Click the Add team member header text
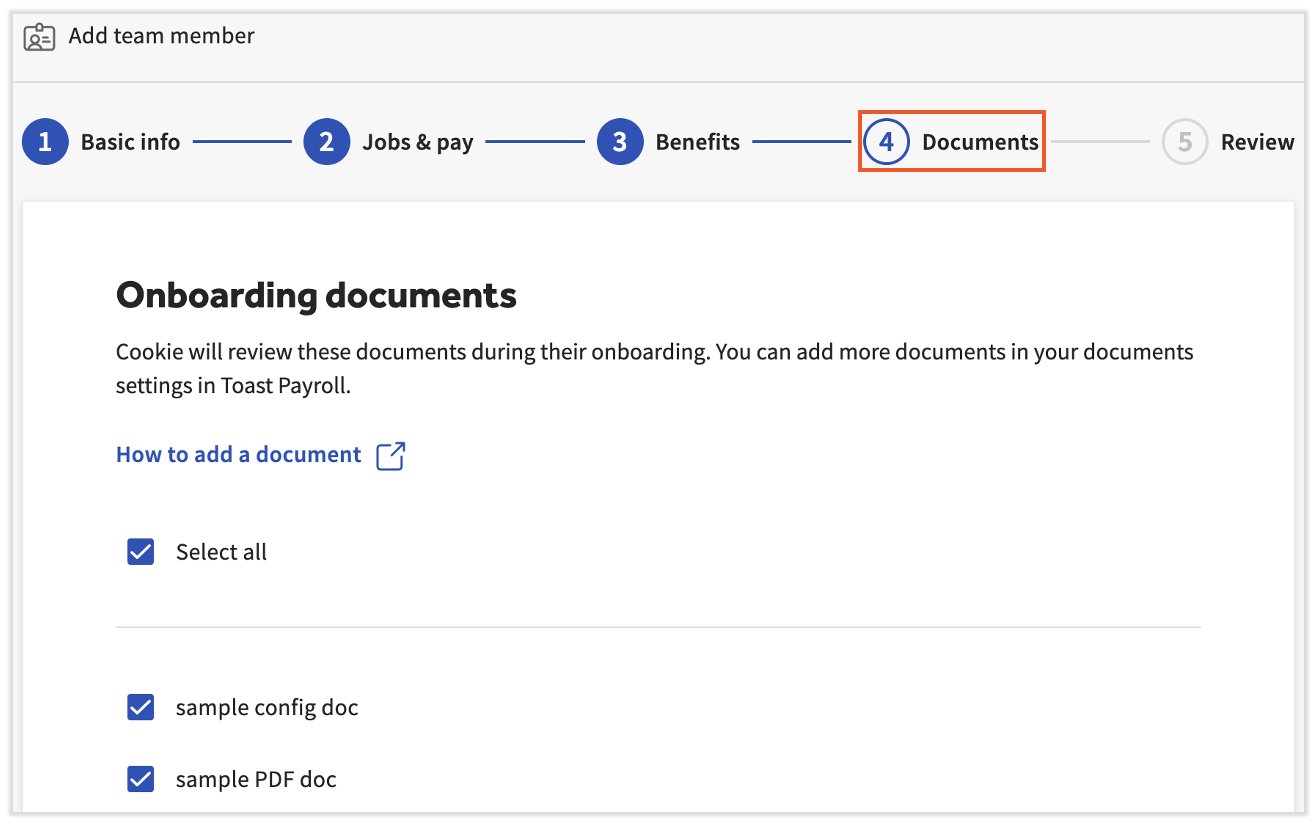 [x=161, y=36]
